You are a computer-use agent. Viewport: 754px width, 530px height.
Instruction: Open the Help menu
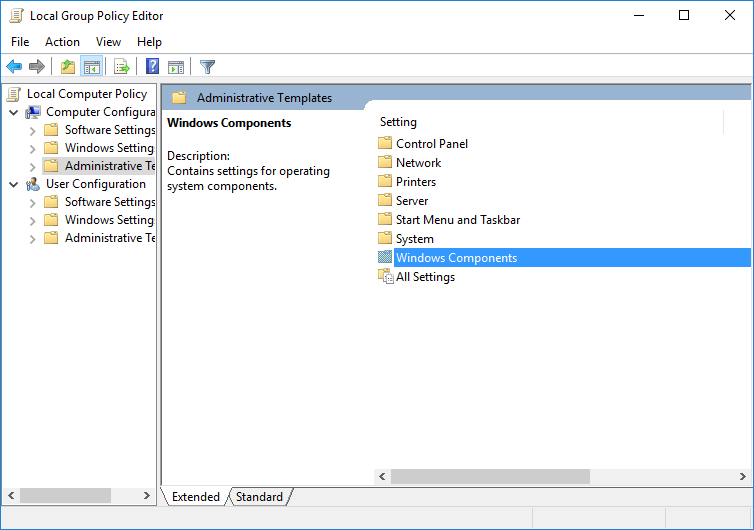149,42
